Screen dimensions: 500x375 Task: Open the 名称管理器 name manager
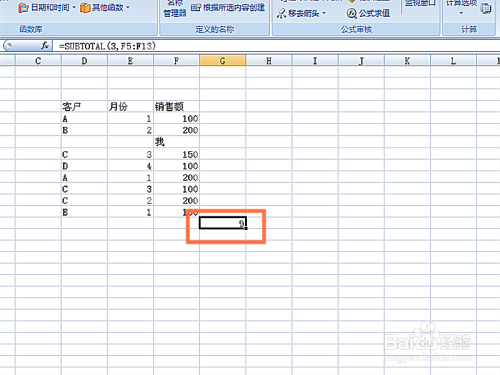[175, 9]
